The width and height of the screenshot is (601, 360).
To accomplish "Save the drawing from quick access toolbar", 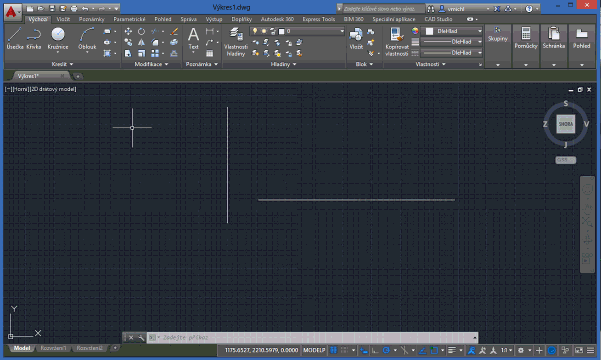I will pos(52,8).
